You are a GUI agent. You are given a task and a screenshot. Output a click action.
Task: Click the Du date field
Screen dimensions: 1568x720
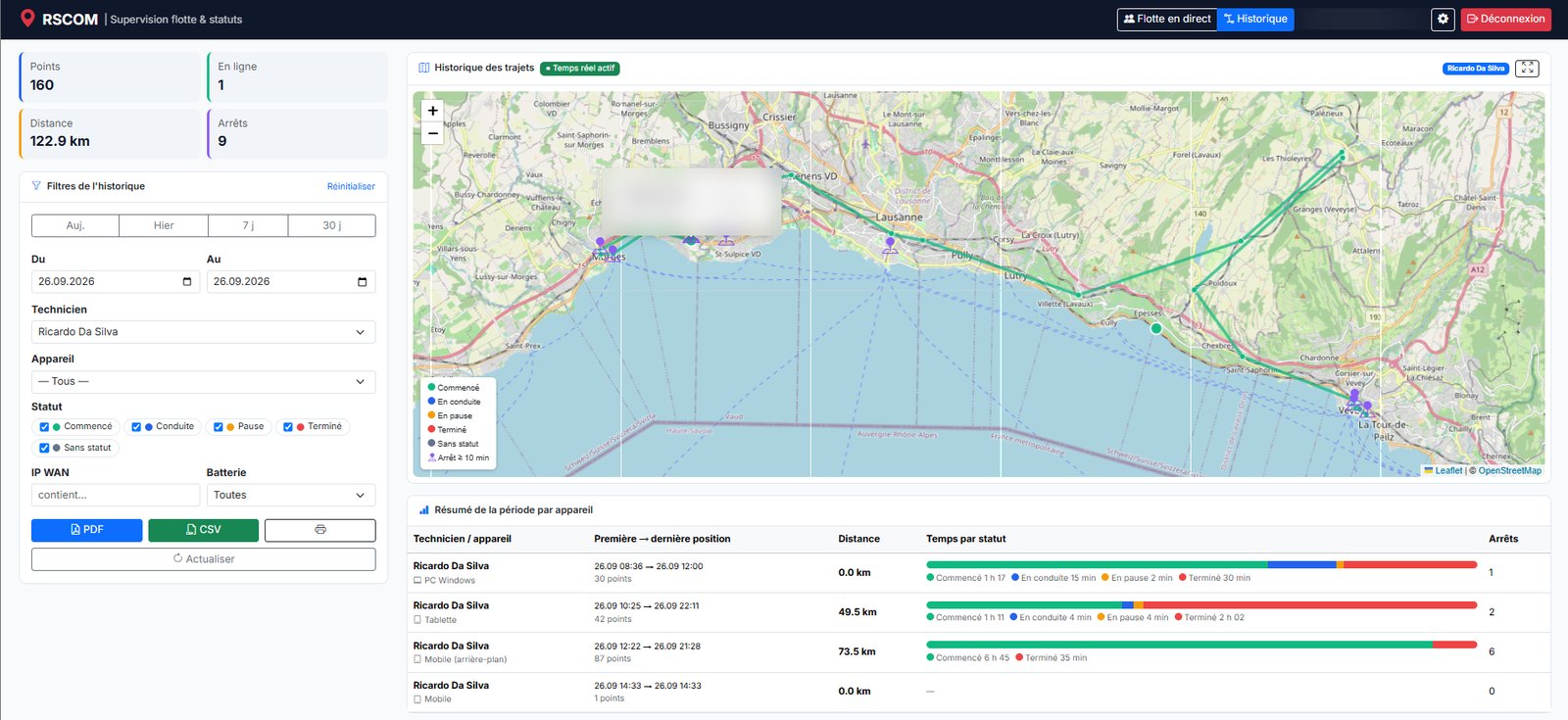pyautogui.click(x=116, y=282)
